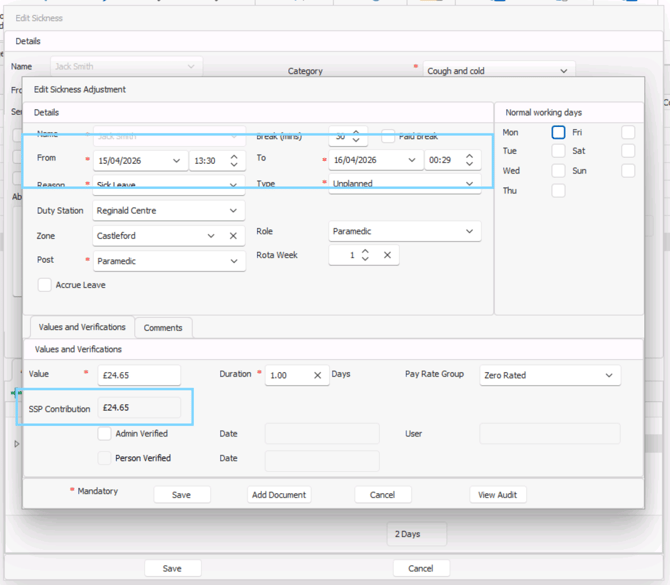
Task: Increase Rota Week with the up arrow
Action: pyautogui.click(x=365, y=251)
